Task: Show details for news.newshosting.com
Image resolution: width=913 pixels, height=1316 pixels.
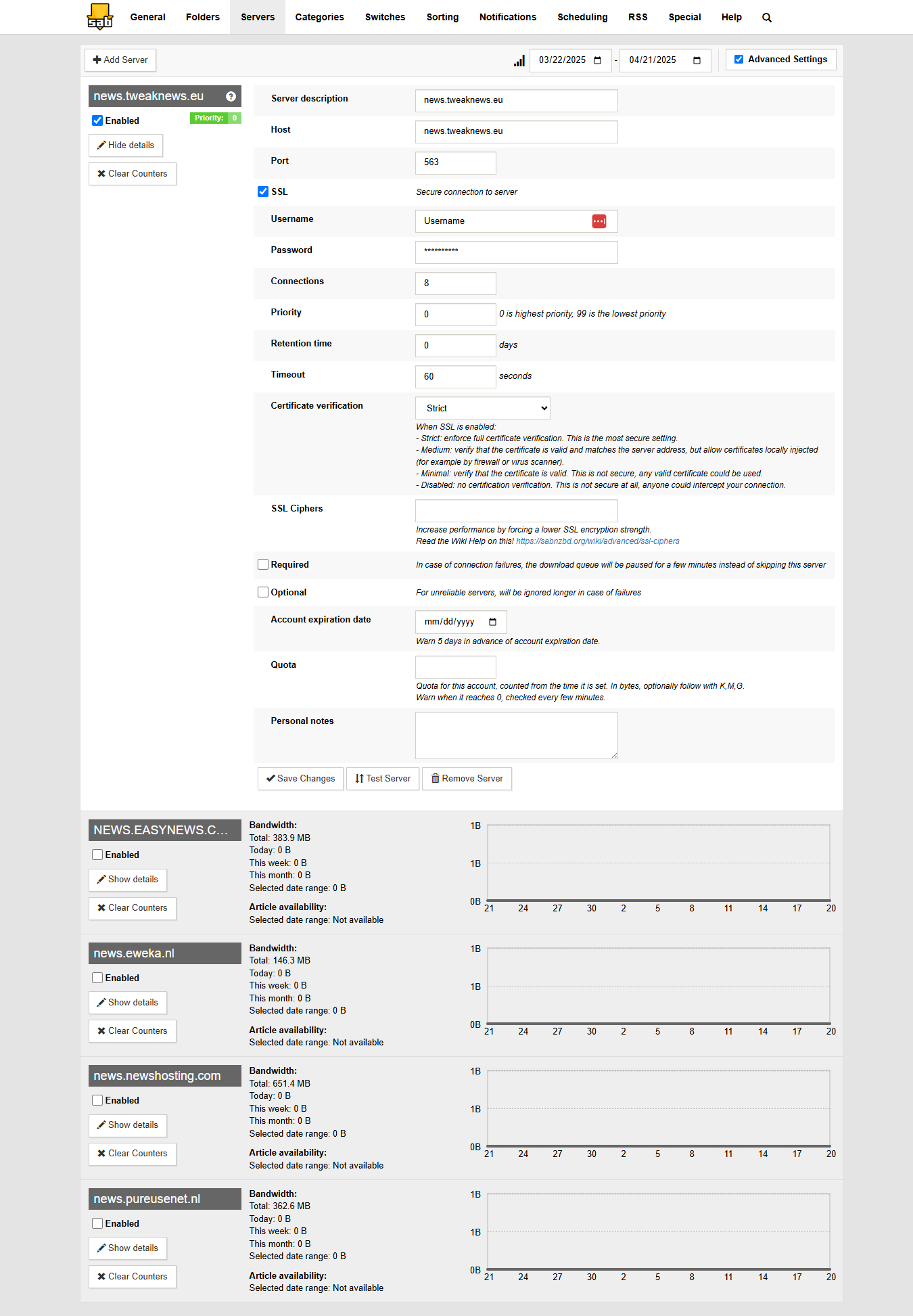Action: [128, 1125]
